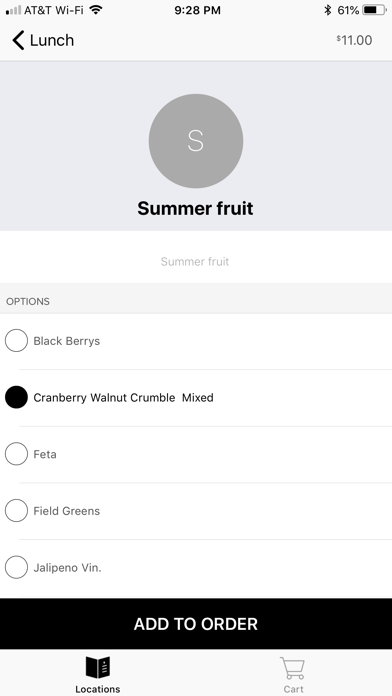Tap the OPTIONS section header
The width and height of the screenshot is (392, 696).
pos(28,301)
